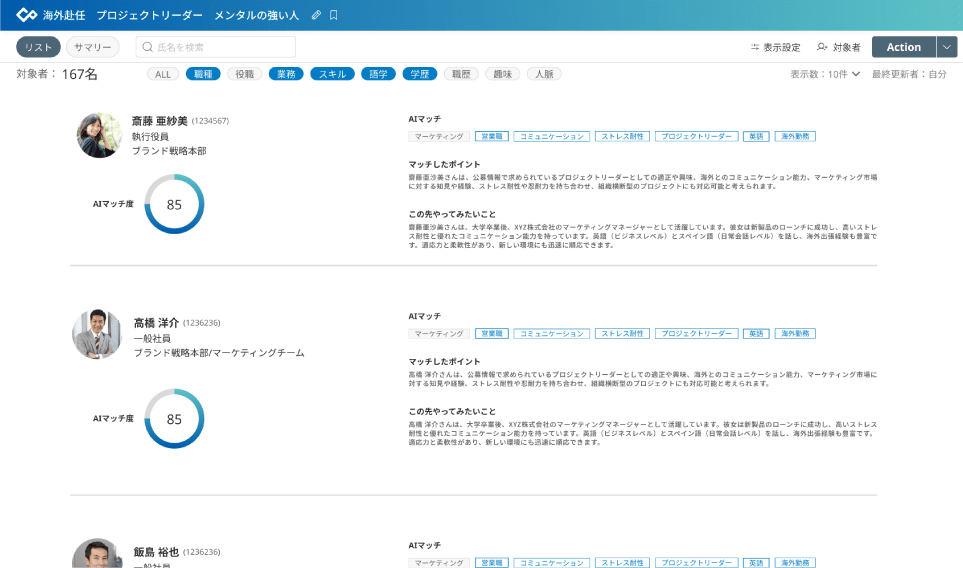963x568 pixels.
Task: Toggle the 役職 filter chip
Action: pyautogui.click(x=244, y=74)
